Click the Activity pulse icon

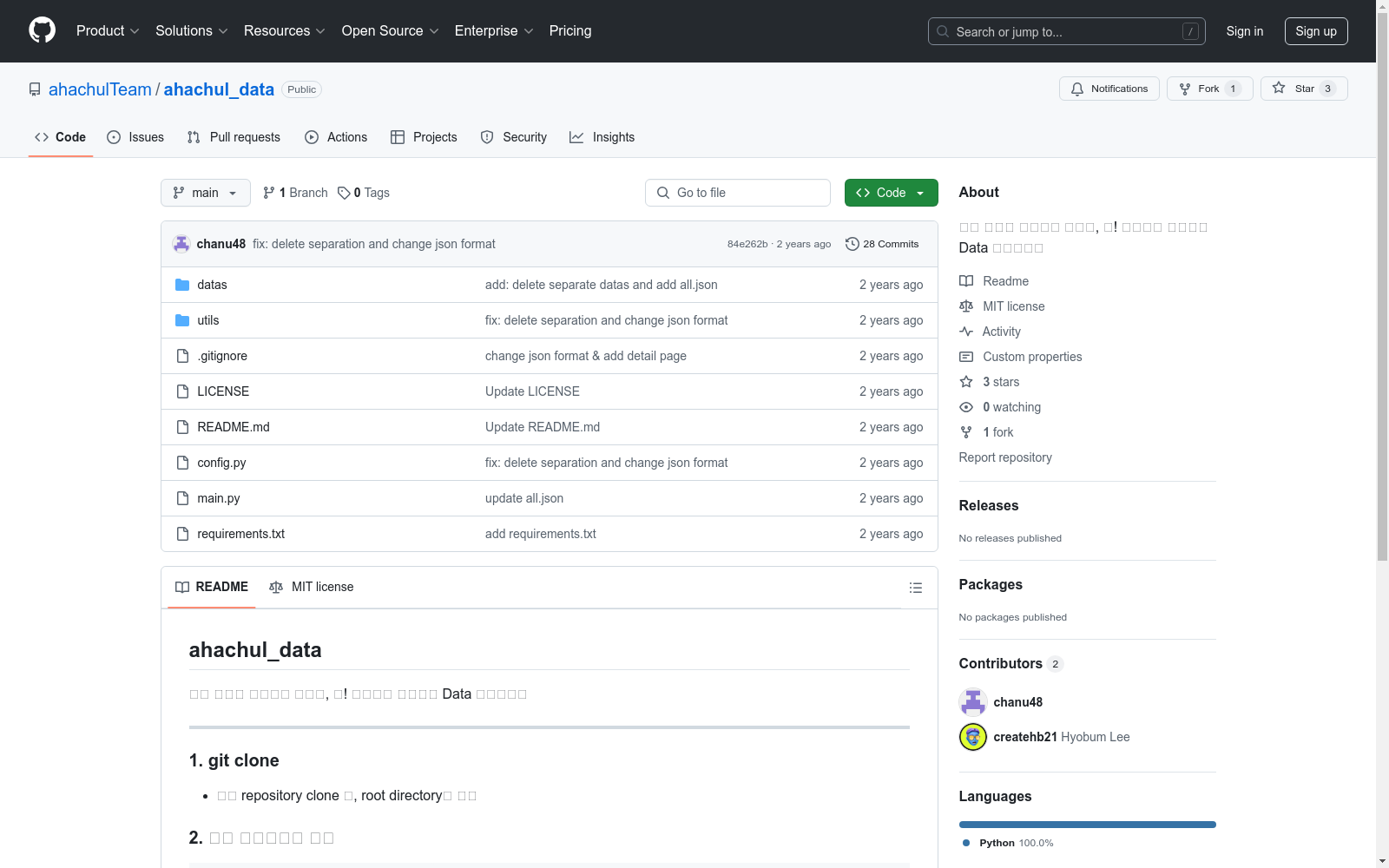966,332
